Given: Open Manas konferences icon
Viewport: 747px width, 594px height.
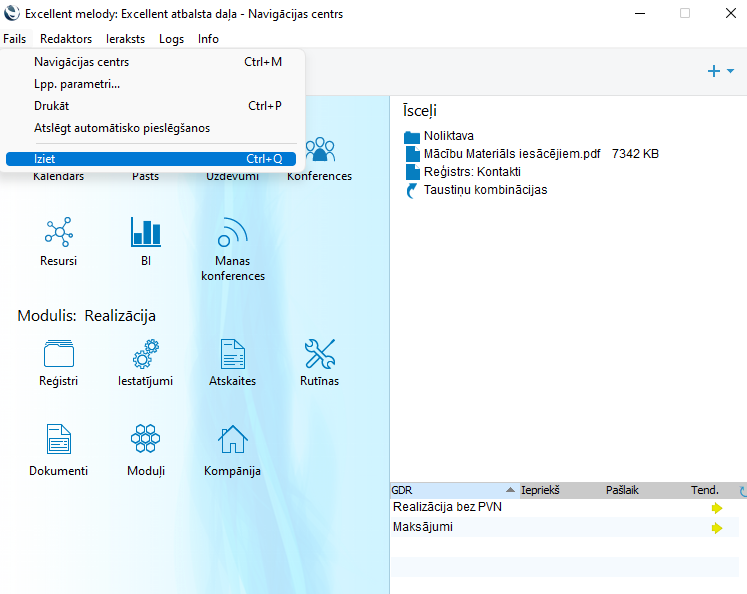Looking at the screenshot, I should coord(232,234).
